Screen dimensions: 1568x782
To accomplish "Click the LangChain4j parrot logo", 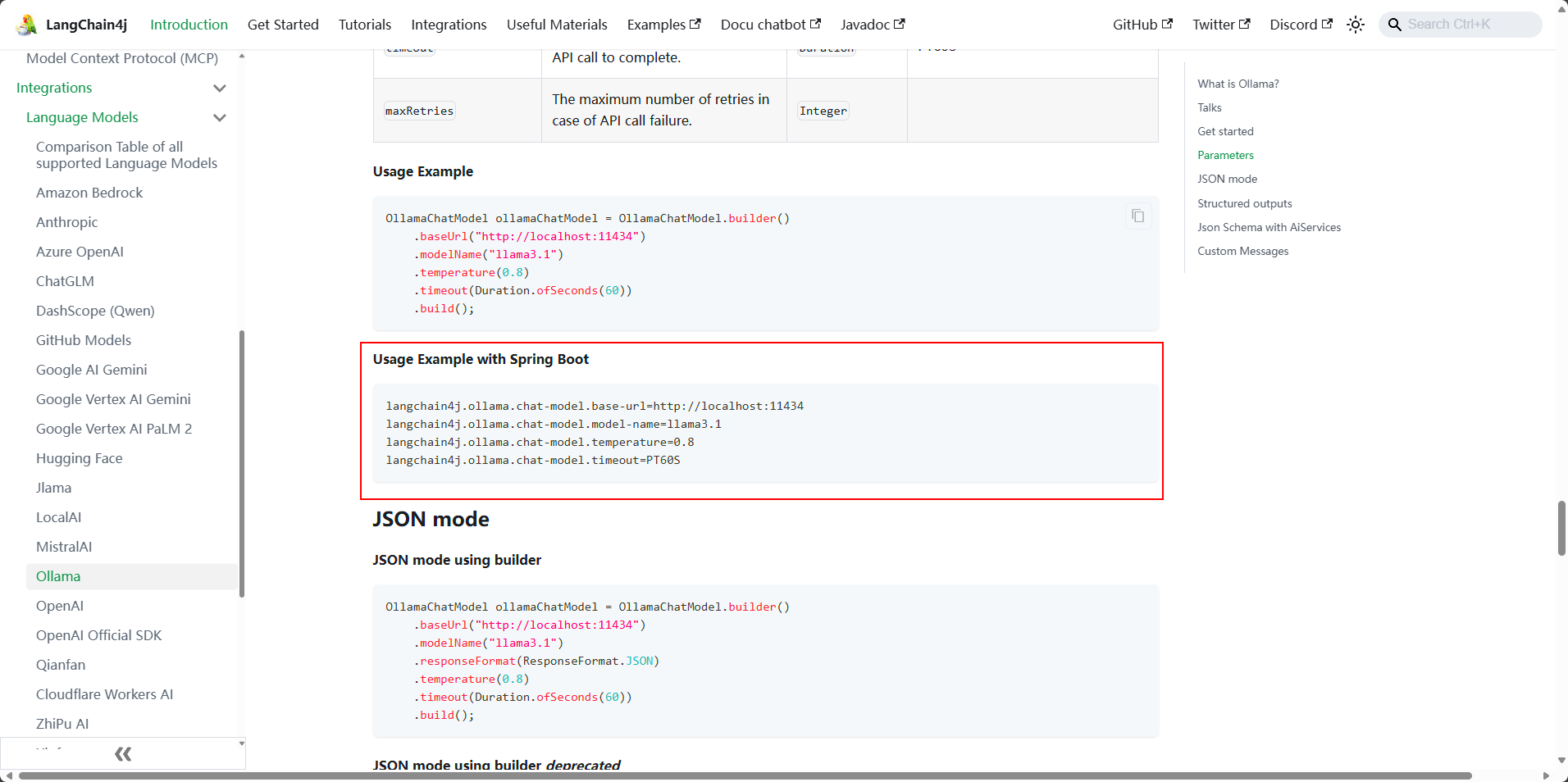I will pos(26,25).
